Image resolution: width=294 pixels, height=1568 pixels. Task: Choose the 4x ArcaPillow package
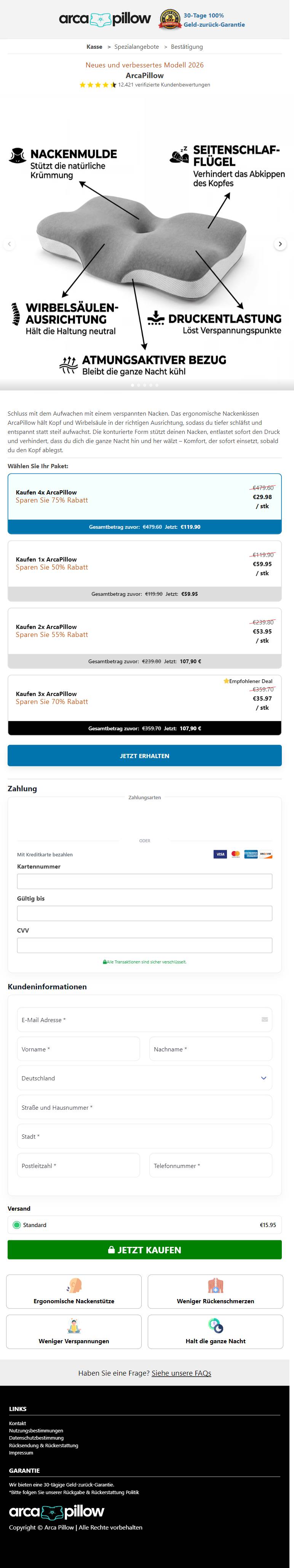[x=144, y=497]
